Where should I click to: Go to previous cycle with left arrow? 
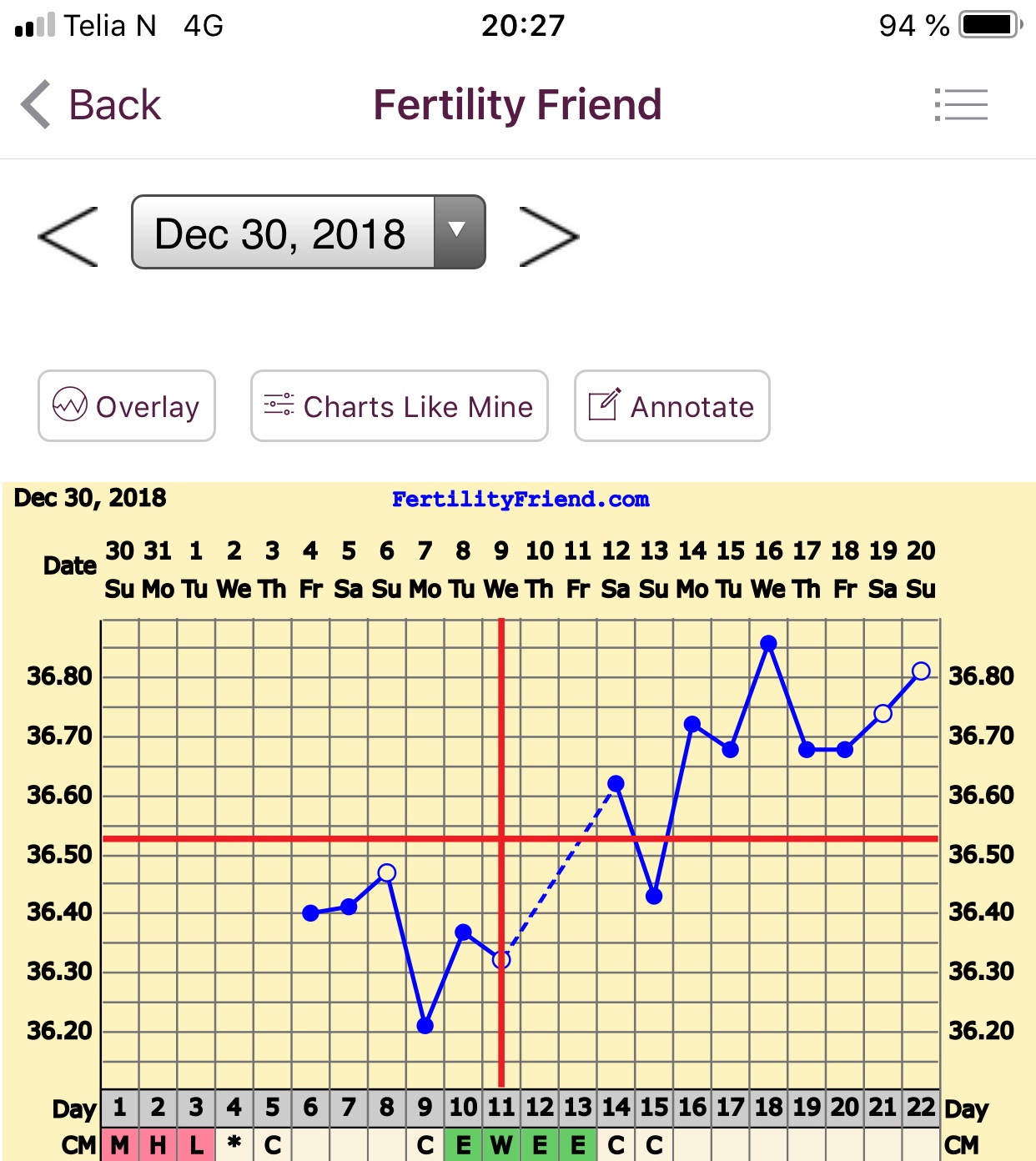pyautogui.click(x=68, y=237)
